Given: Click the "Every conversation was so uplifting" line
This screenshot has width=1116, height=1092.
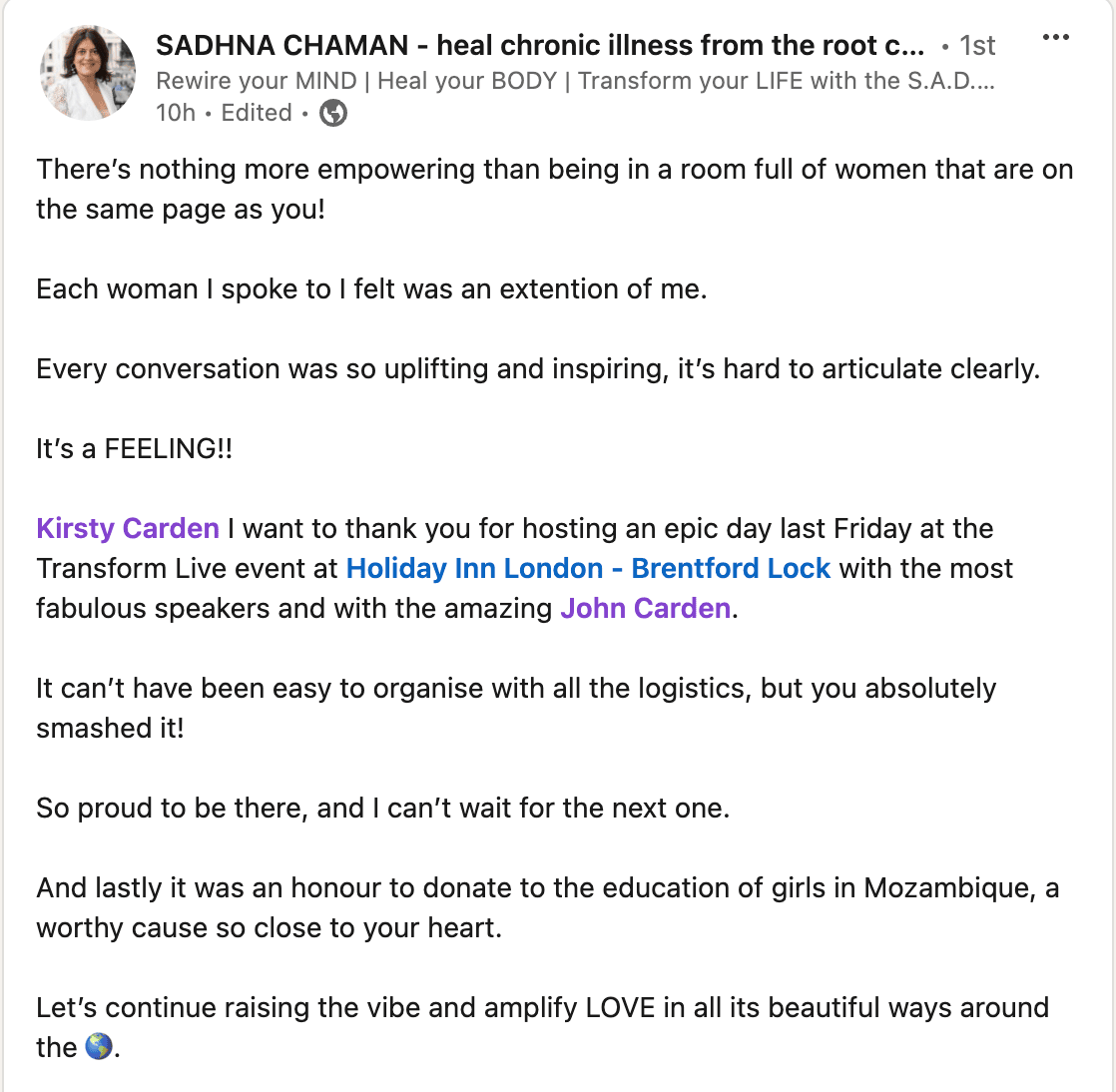Looking at the screenshot, I should [538, 368].
